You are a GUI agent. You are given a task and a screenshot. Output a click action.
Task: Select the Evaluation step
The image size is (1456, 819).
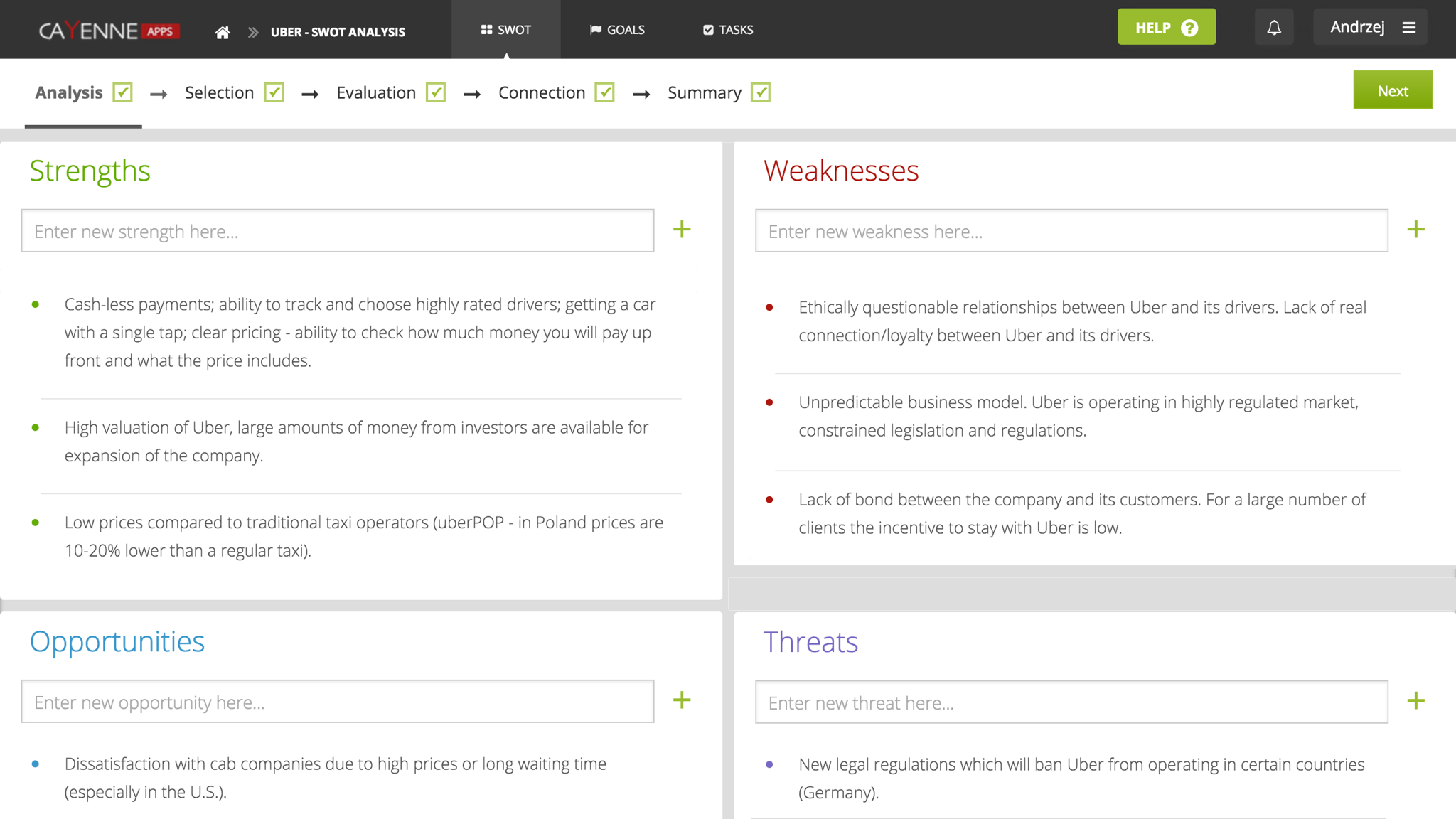[376, 92]
